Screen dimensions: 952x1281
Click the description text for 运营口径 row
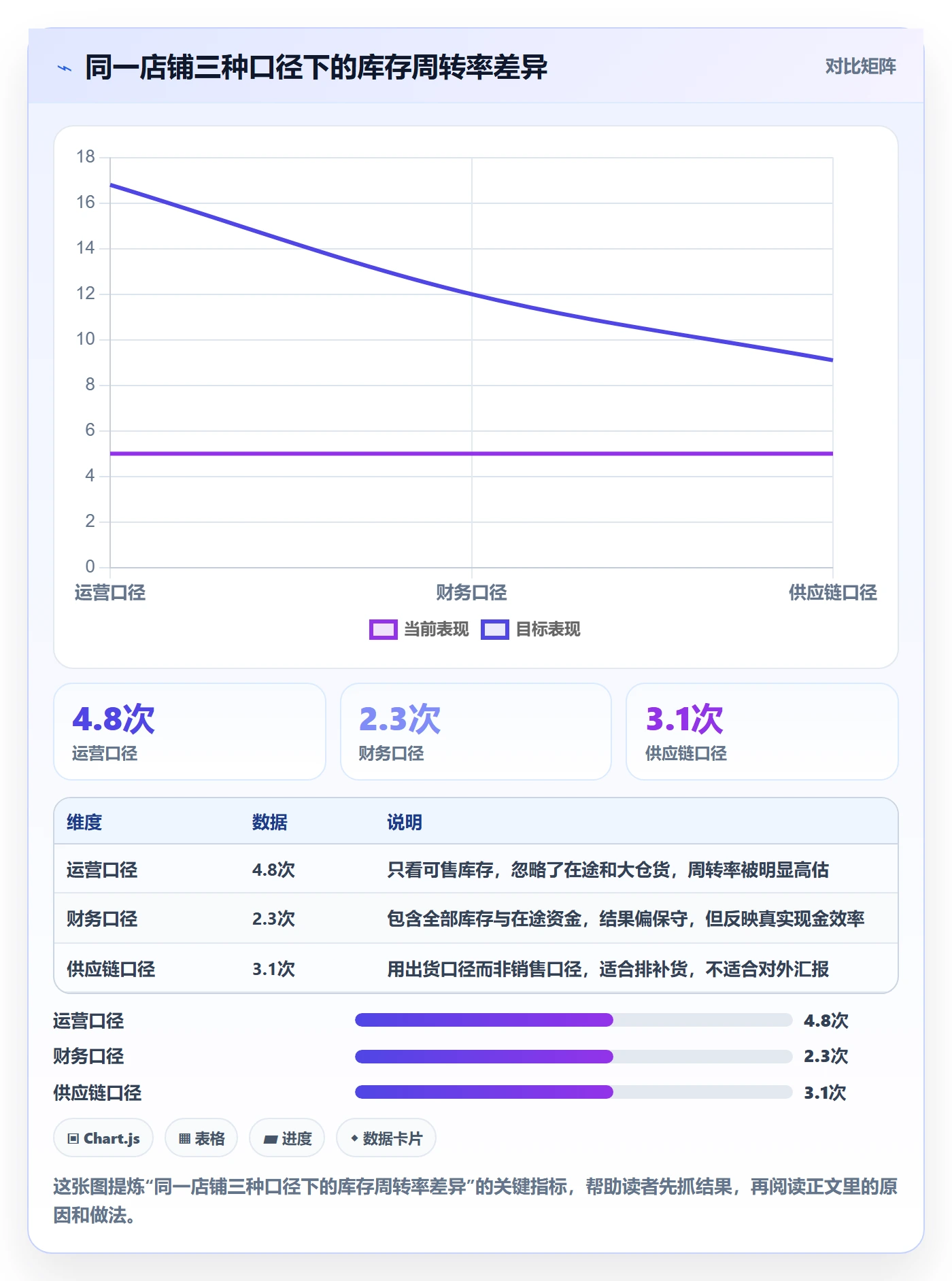tap(608, 870)
